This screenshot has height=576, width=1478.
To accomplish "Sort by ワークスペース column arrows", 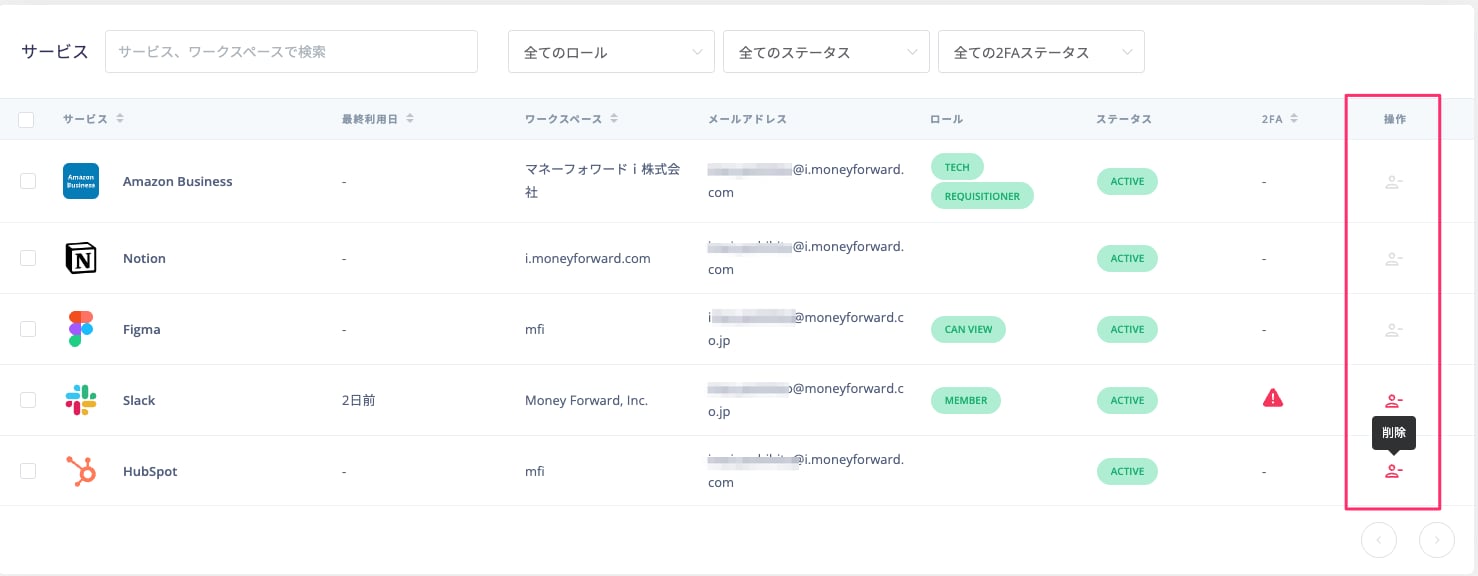I will coord(614,119).
